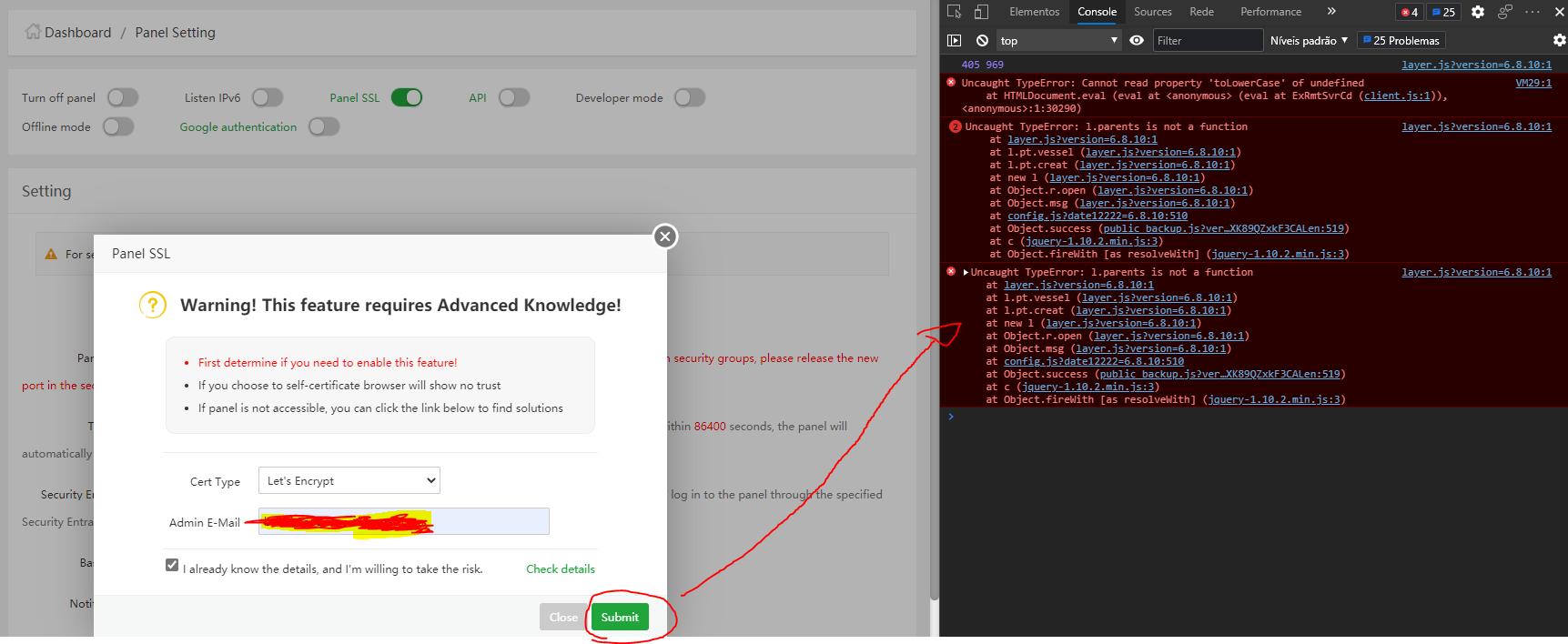1568x644 pixels.
Task: Click the live expression eye icon
Action: 1137,41
